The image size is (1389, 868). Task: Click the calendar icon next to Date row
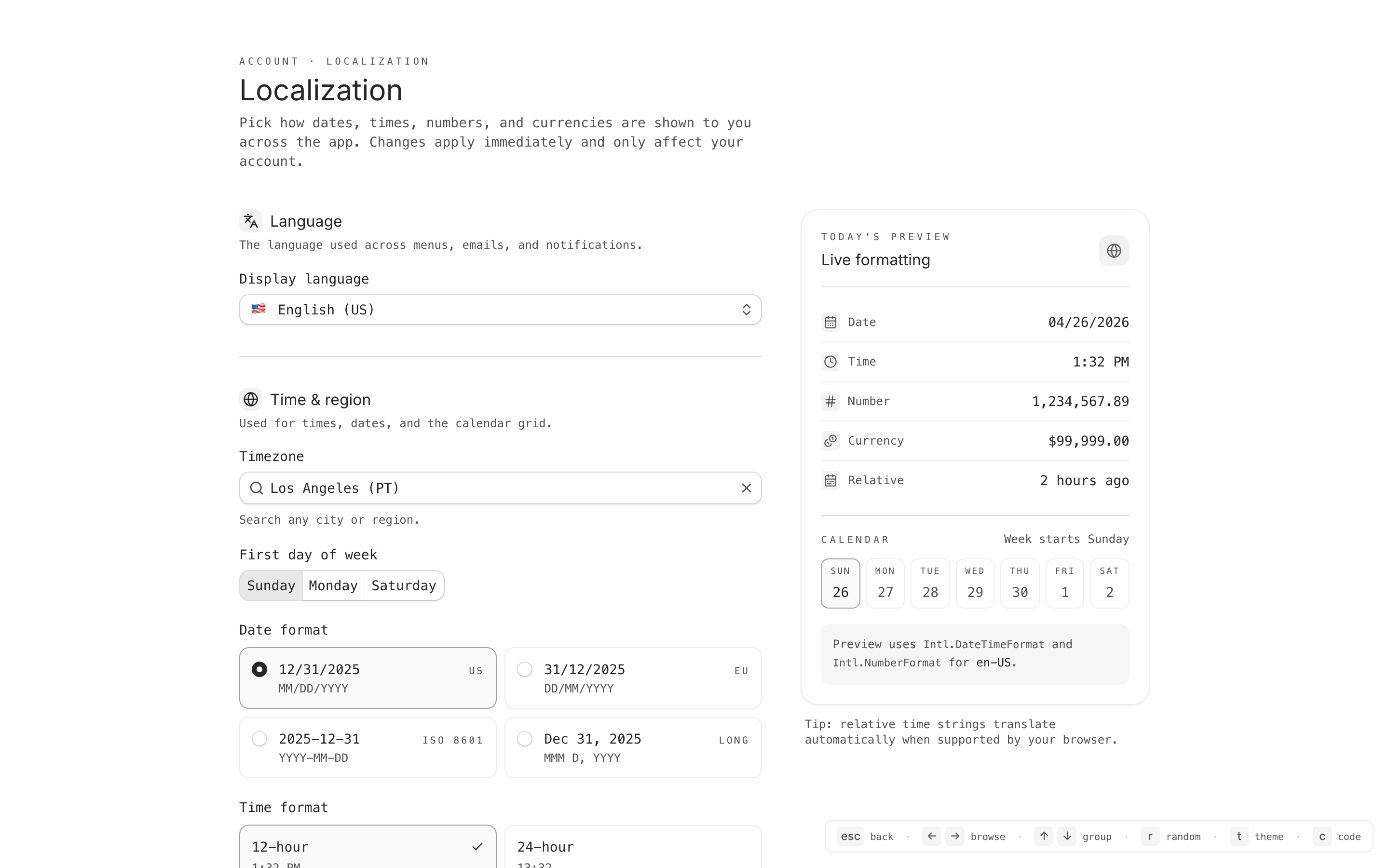pyautogui.click(x=830, y=322)
